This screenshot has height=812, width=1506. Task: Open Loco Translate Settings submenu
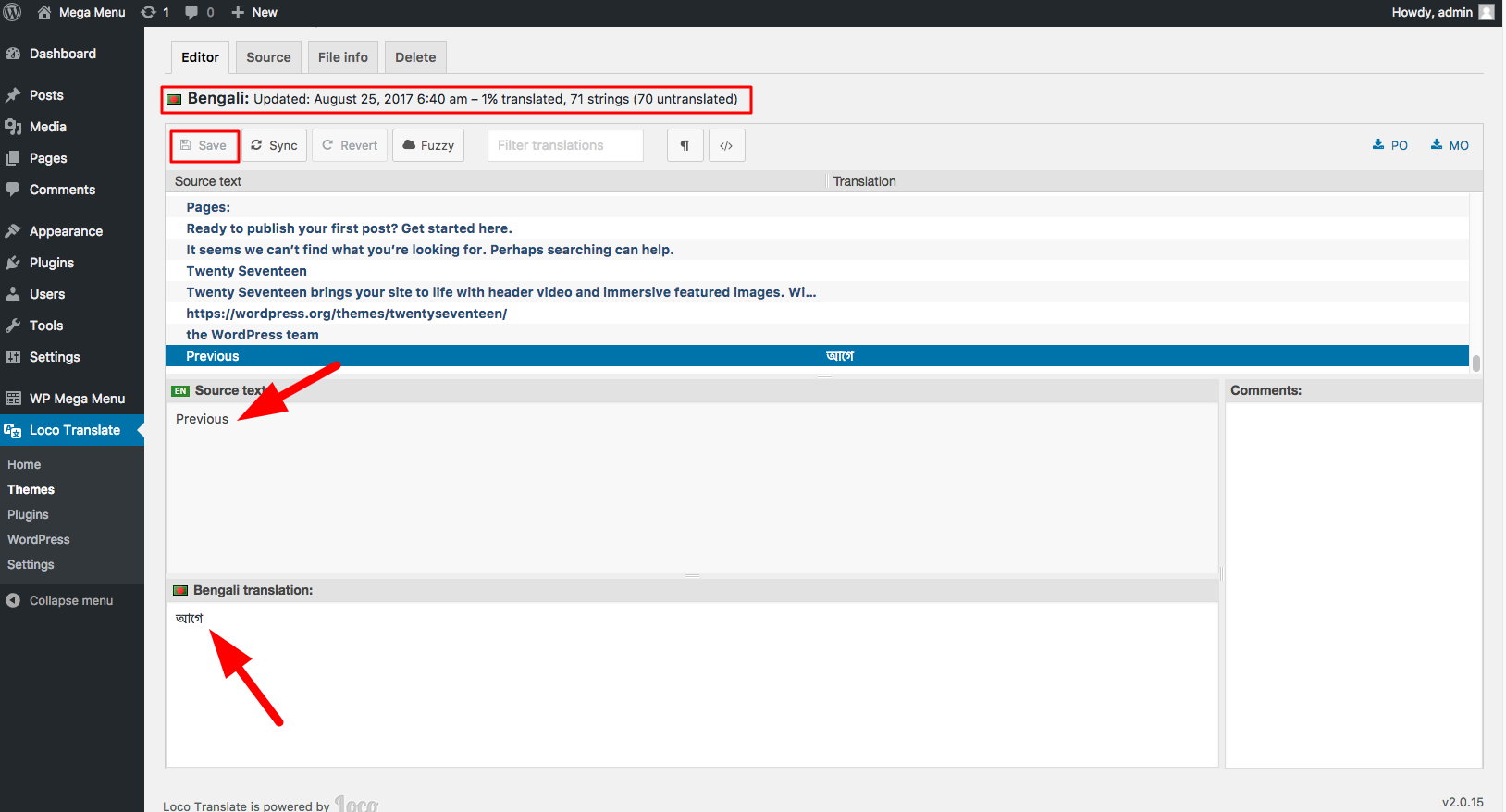(31, 564)
